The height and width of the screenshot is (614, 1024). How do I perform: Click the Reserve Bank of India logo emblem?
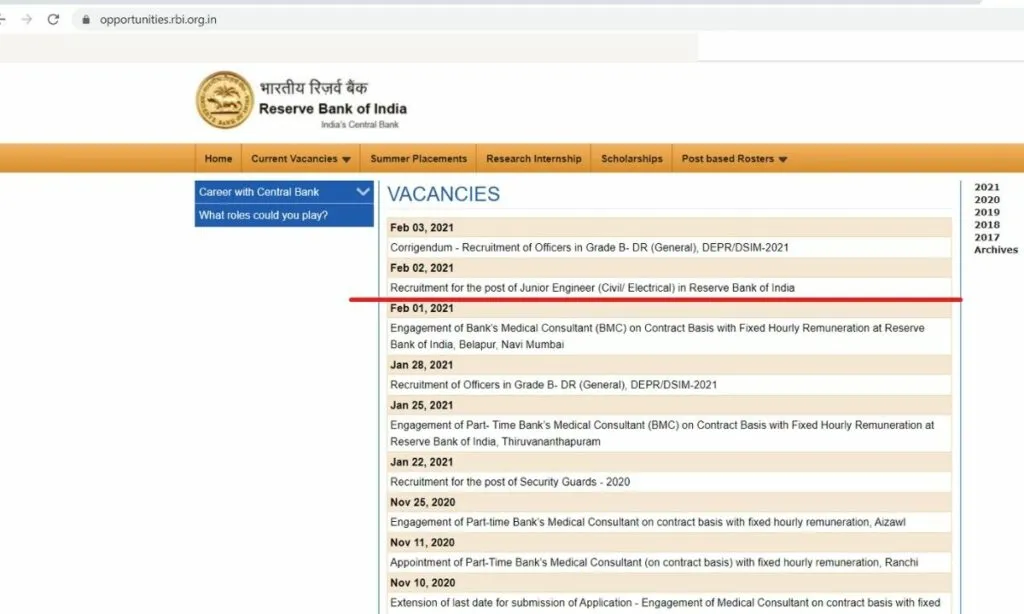point(225,100)
